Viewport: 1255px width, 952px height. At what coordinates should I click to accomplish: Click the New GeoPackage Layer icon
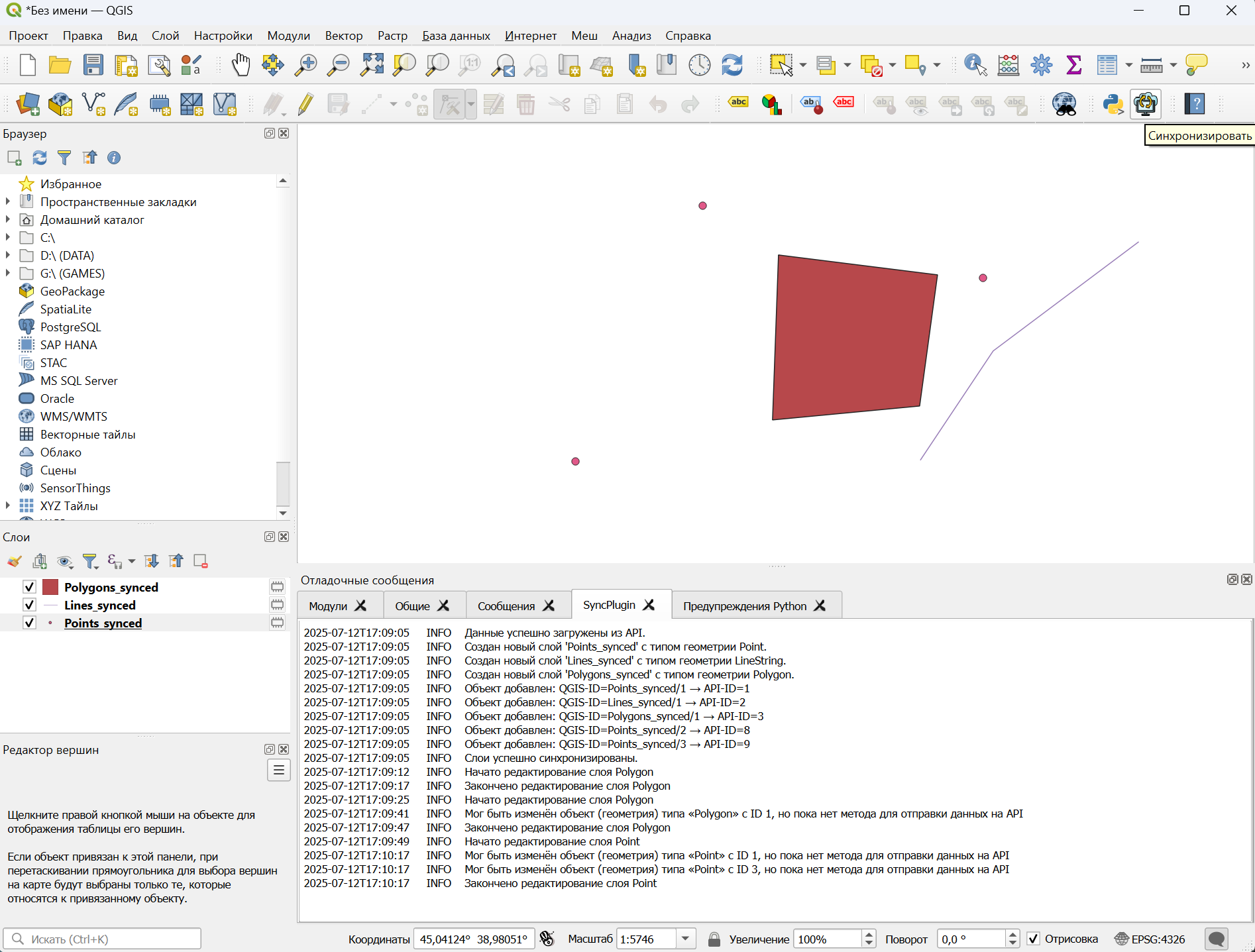pos(60,104)
